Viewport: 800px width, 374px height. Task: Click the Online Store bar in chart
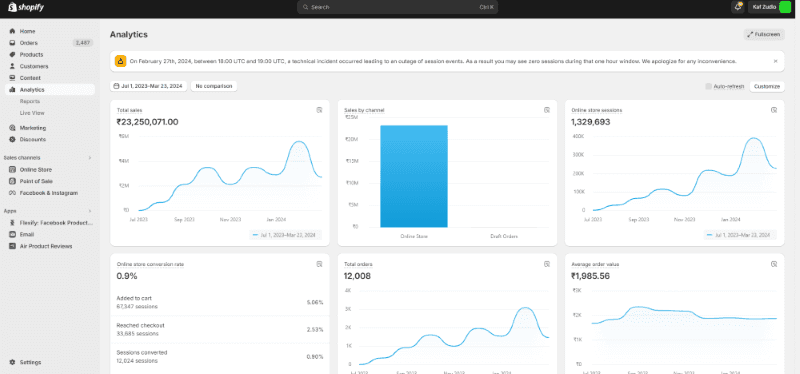[414, 176]
